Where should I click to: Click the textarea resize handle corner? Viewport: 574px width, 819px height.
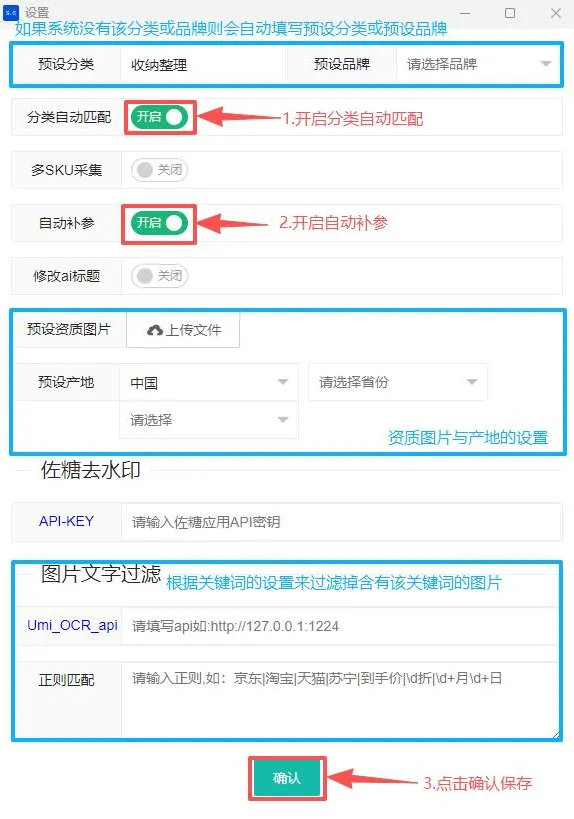(556, 734)
